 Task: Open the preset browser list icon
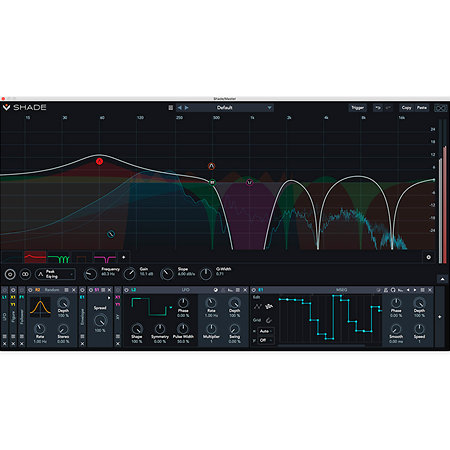pyautogui.click(x=171, y=108)
